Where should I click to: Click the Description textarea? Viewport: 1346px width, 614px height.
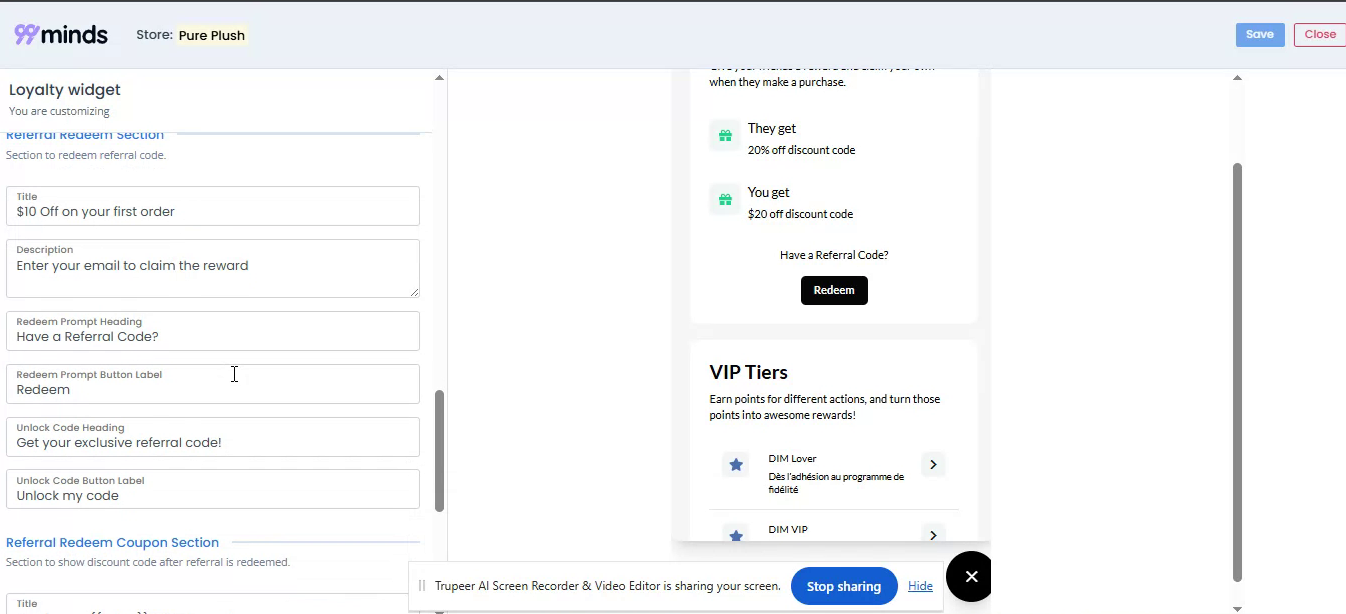click(213, 268)
